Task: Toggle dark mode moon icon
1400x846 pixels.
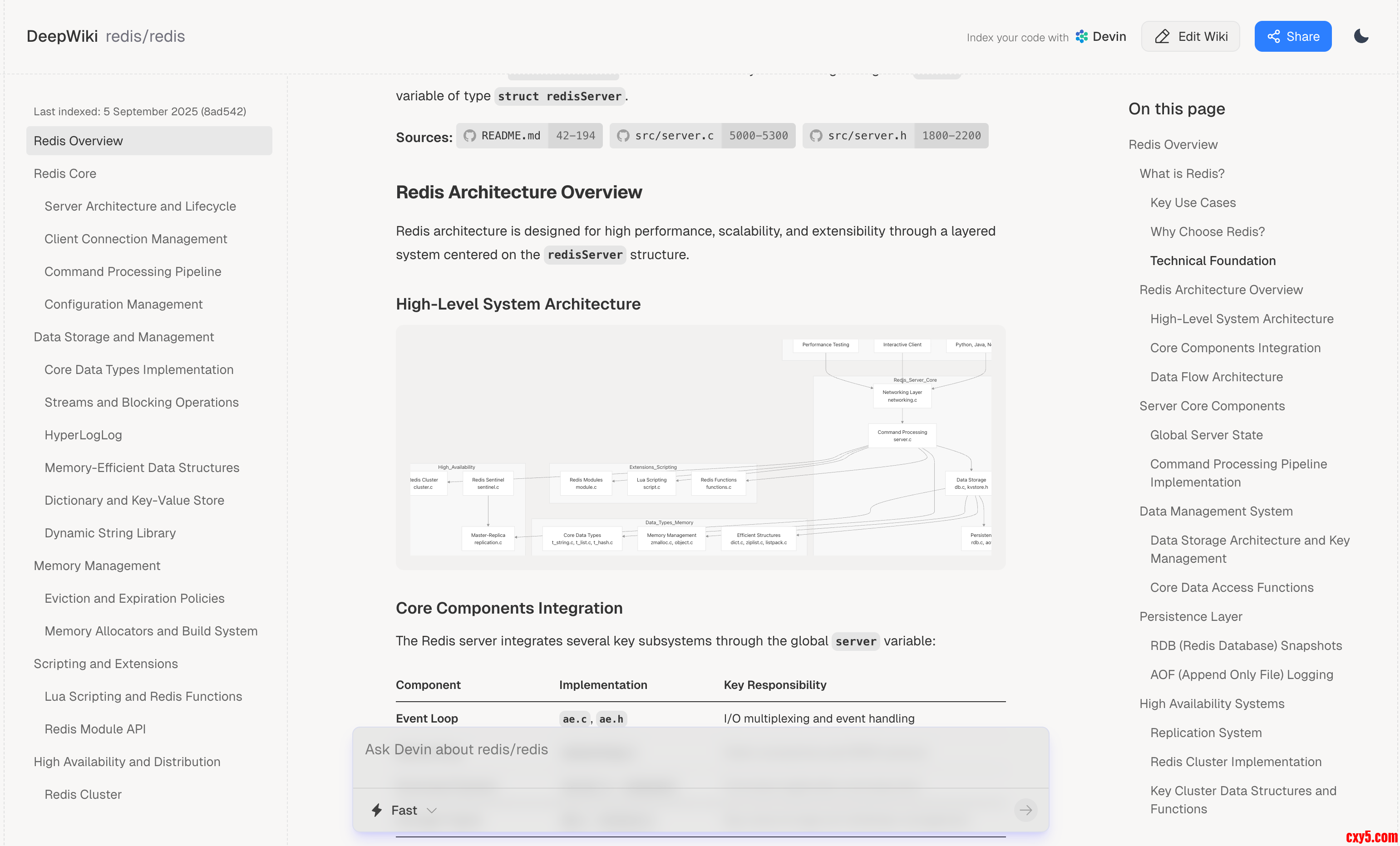Action: [1361, 36]
